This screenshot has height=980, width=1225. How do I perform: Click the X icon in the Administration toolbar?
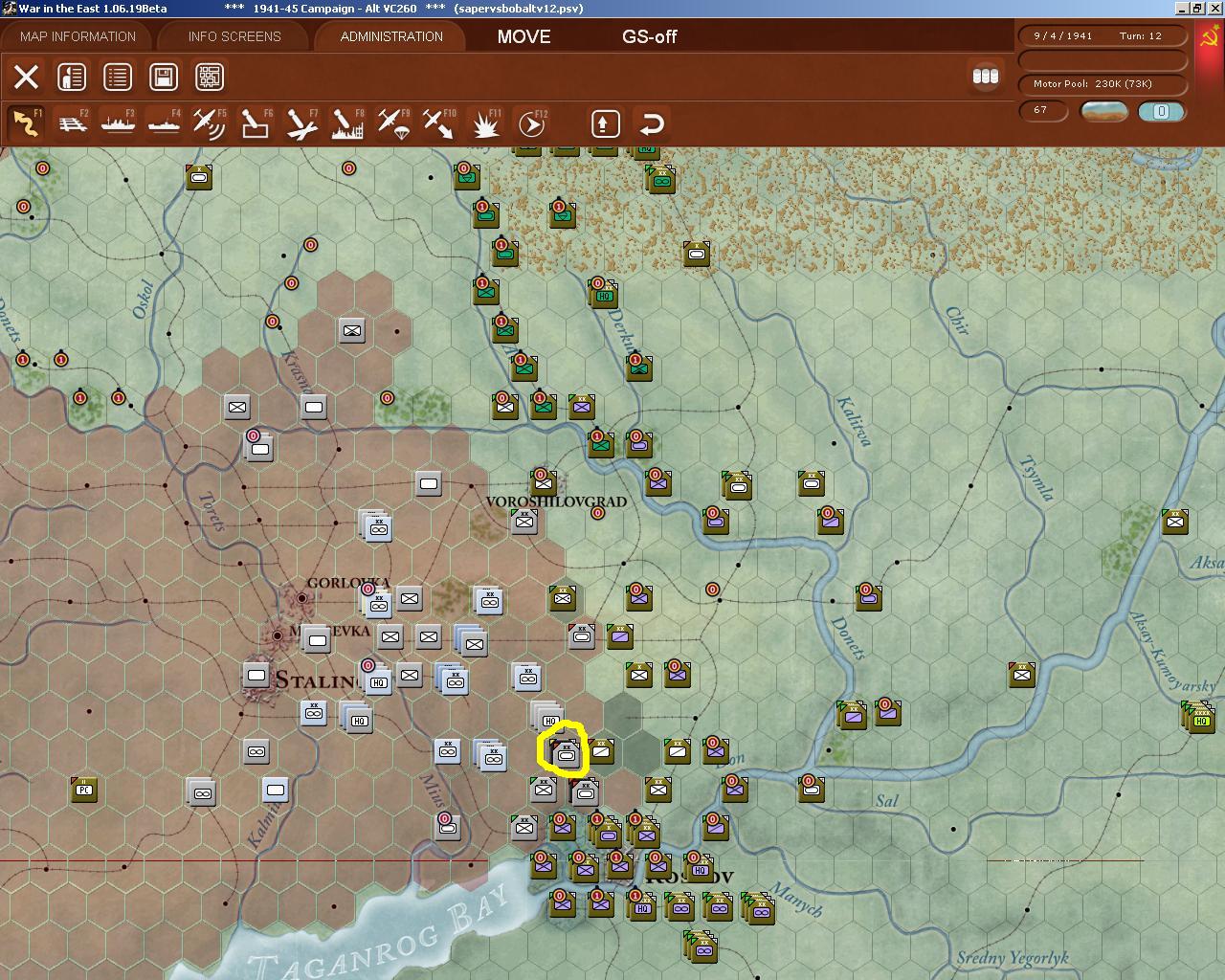(26, 77)
